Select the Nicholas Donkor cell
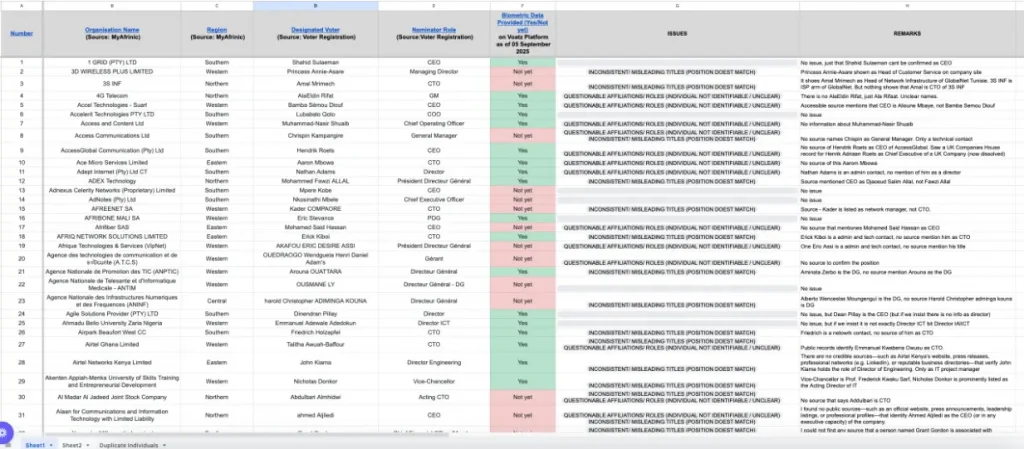The image size is (1024, 449). point(315,381)
